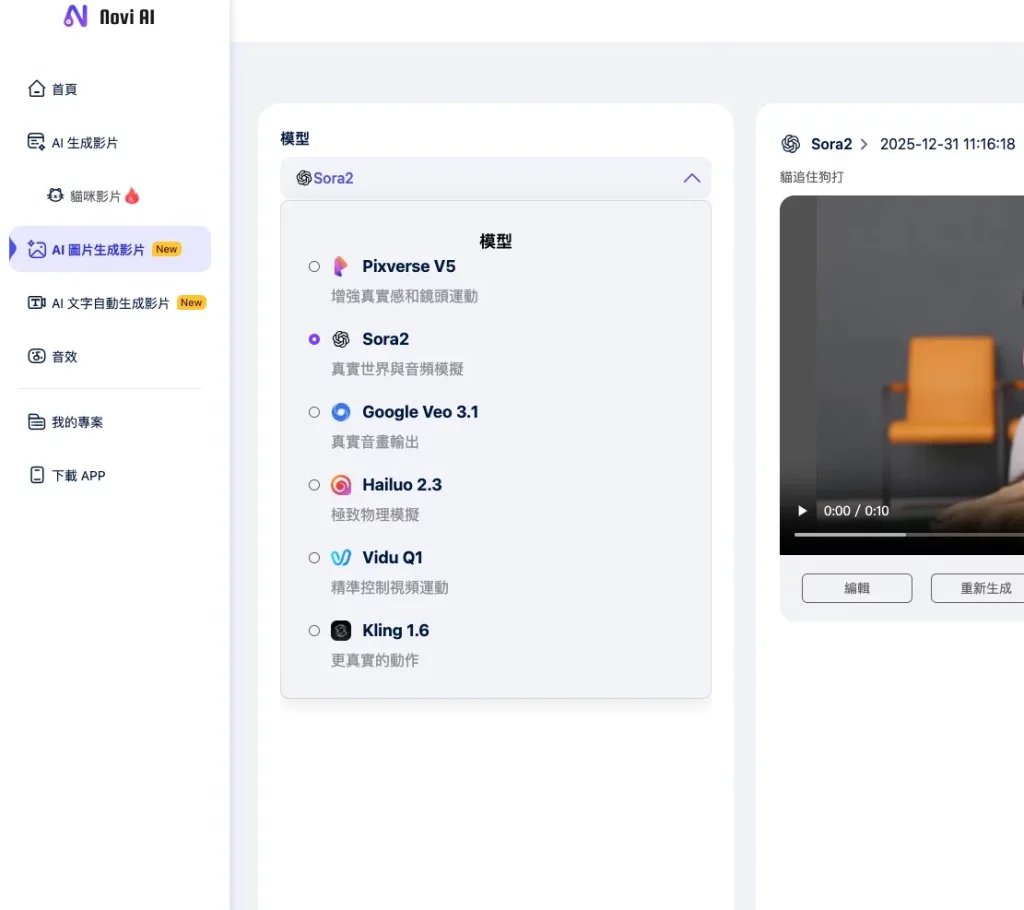Click the 音效 sound effects icon
This screenshot has height=910, width=1024.
37,356
